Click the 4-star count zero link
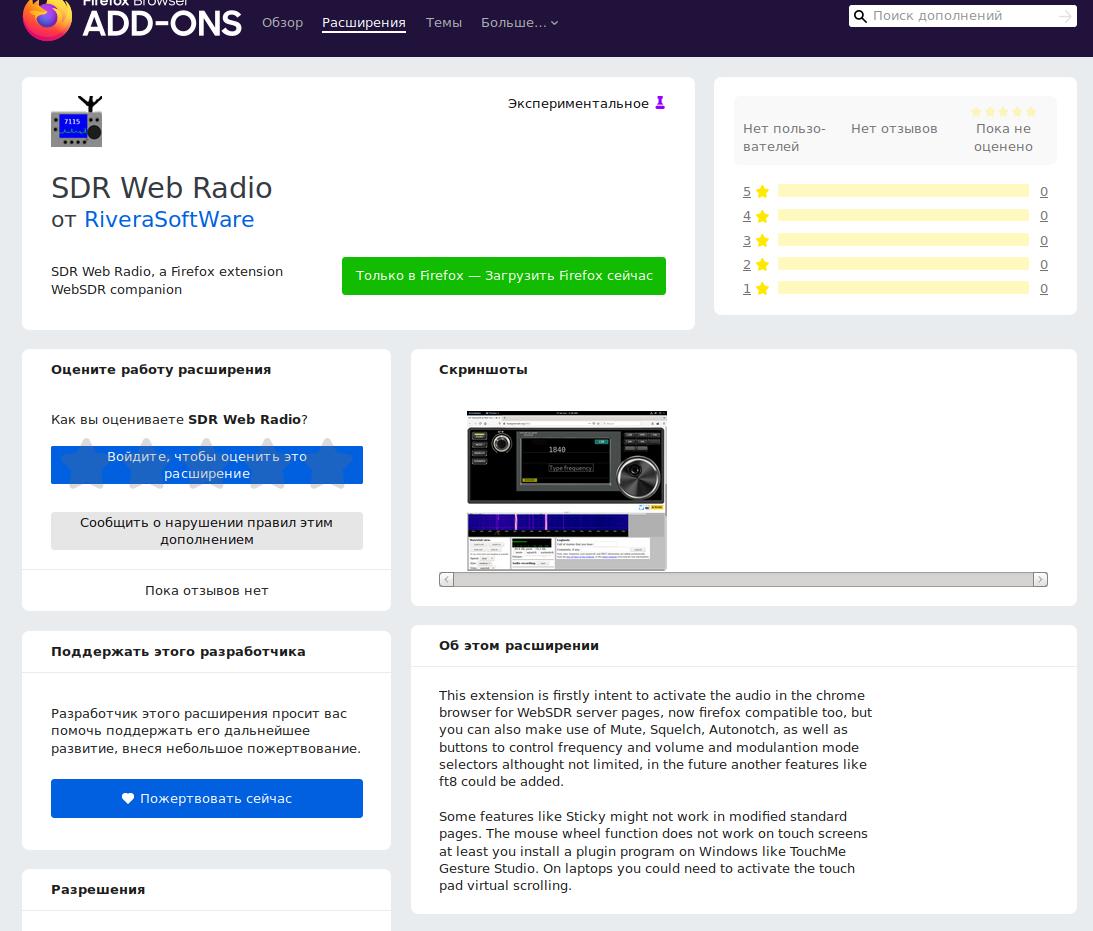 1044,216
